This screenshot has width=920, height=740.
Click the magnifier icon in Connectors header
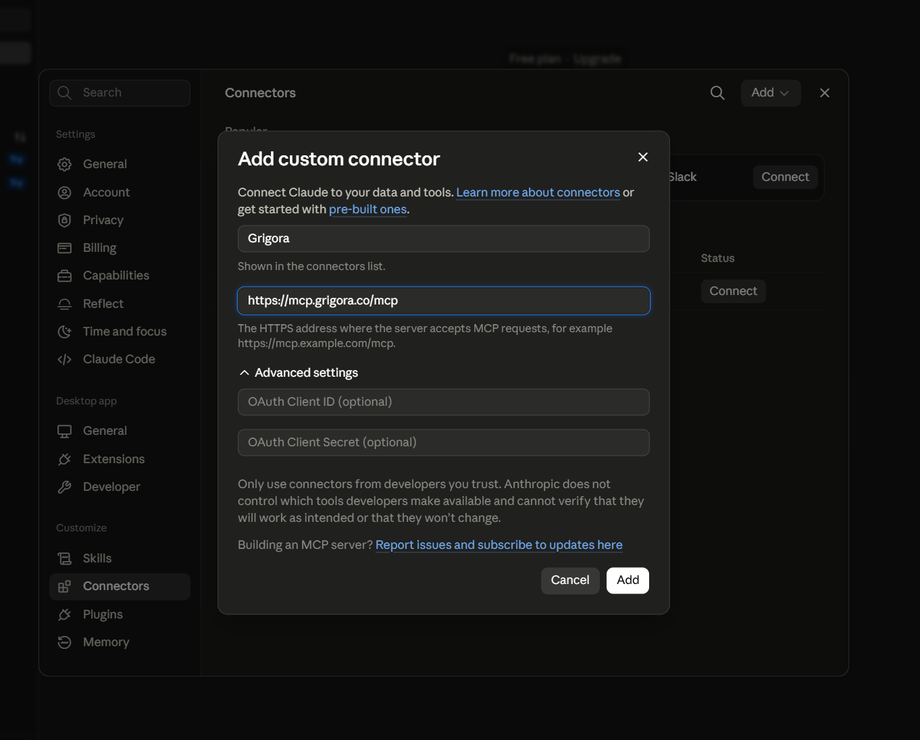click(x=717, y=93)
